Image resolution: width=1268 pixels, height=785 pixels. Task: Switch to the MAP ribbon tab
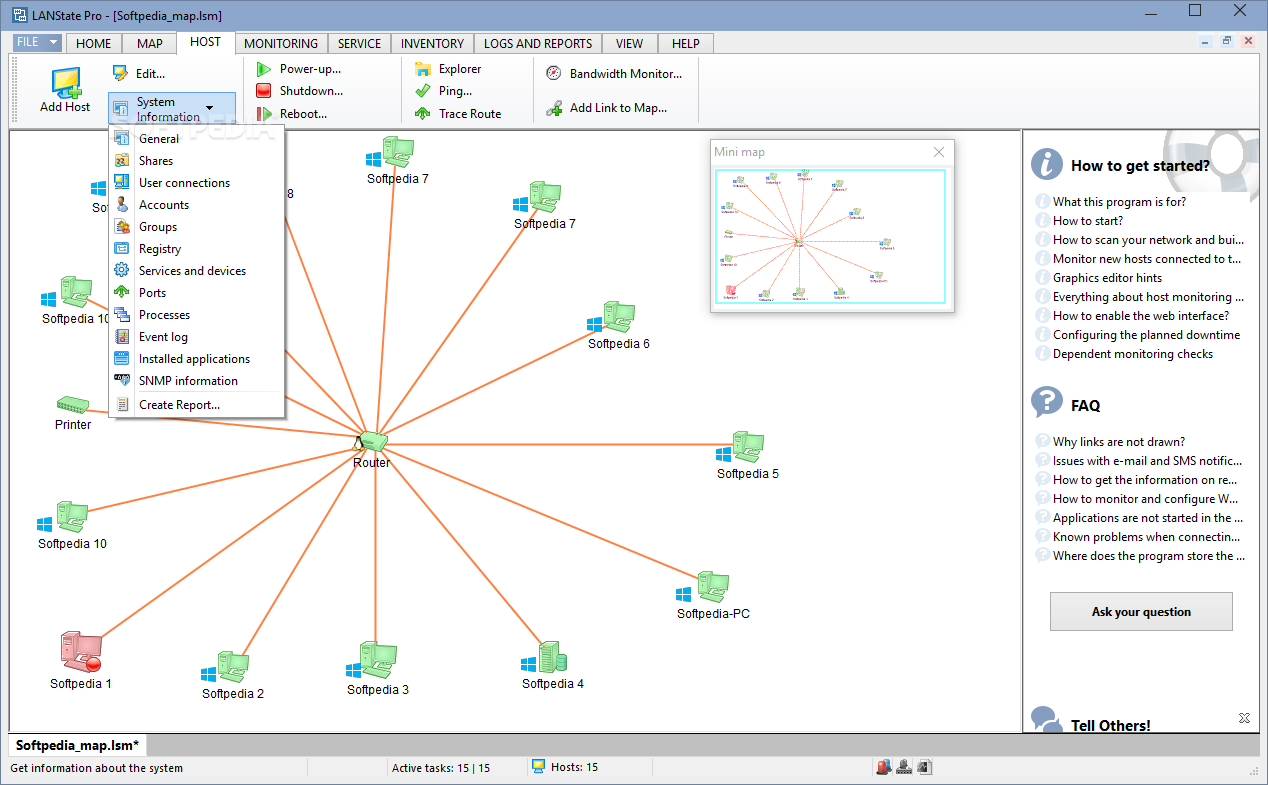(150, 43)
